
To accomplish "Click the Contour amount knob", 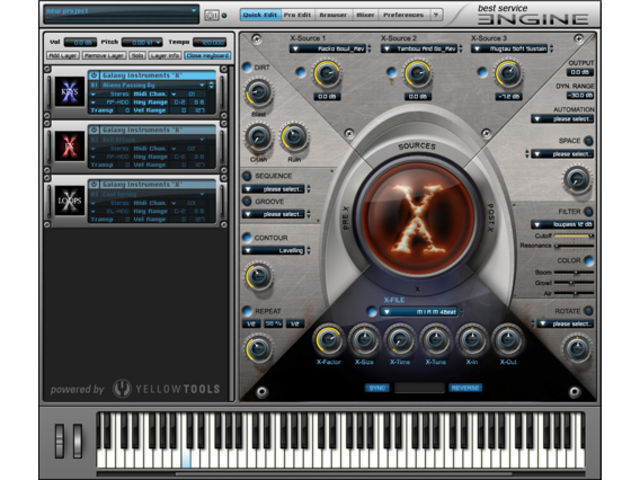I will (258, 277).
